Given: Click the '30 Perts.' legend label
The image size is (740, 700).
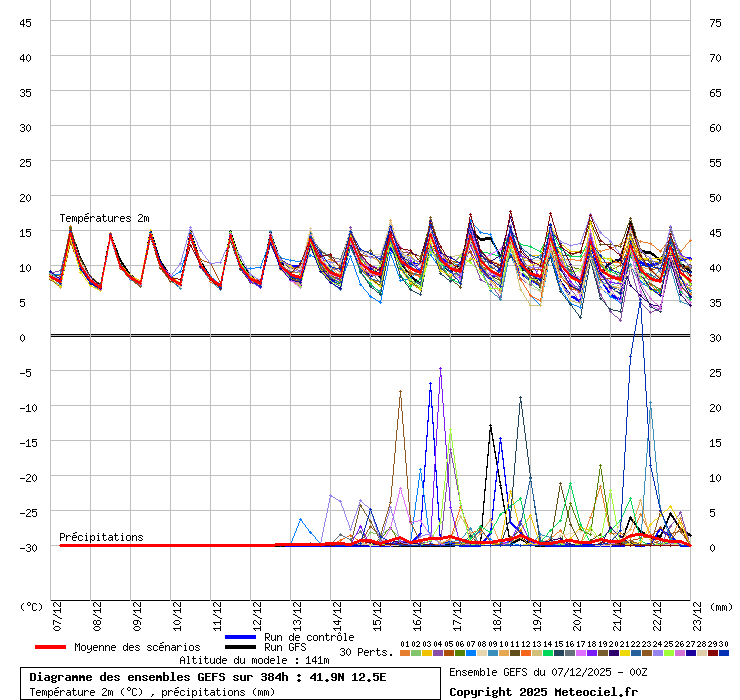Looking at the screenshot, I should [x=365, y=652].
